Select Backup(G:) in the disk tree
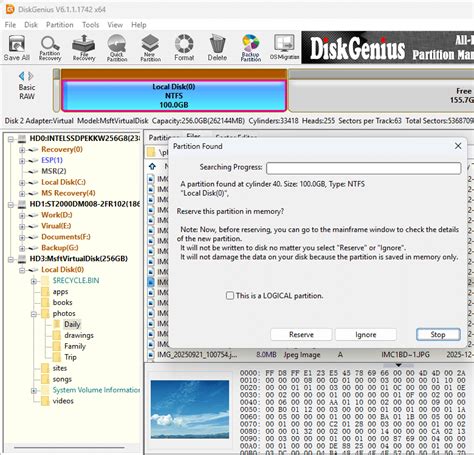 (60, 248)
